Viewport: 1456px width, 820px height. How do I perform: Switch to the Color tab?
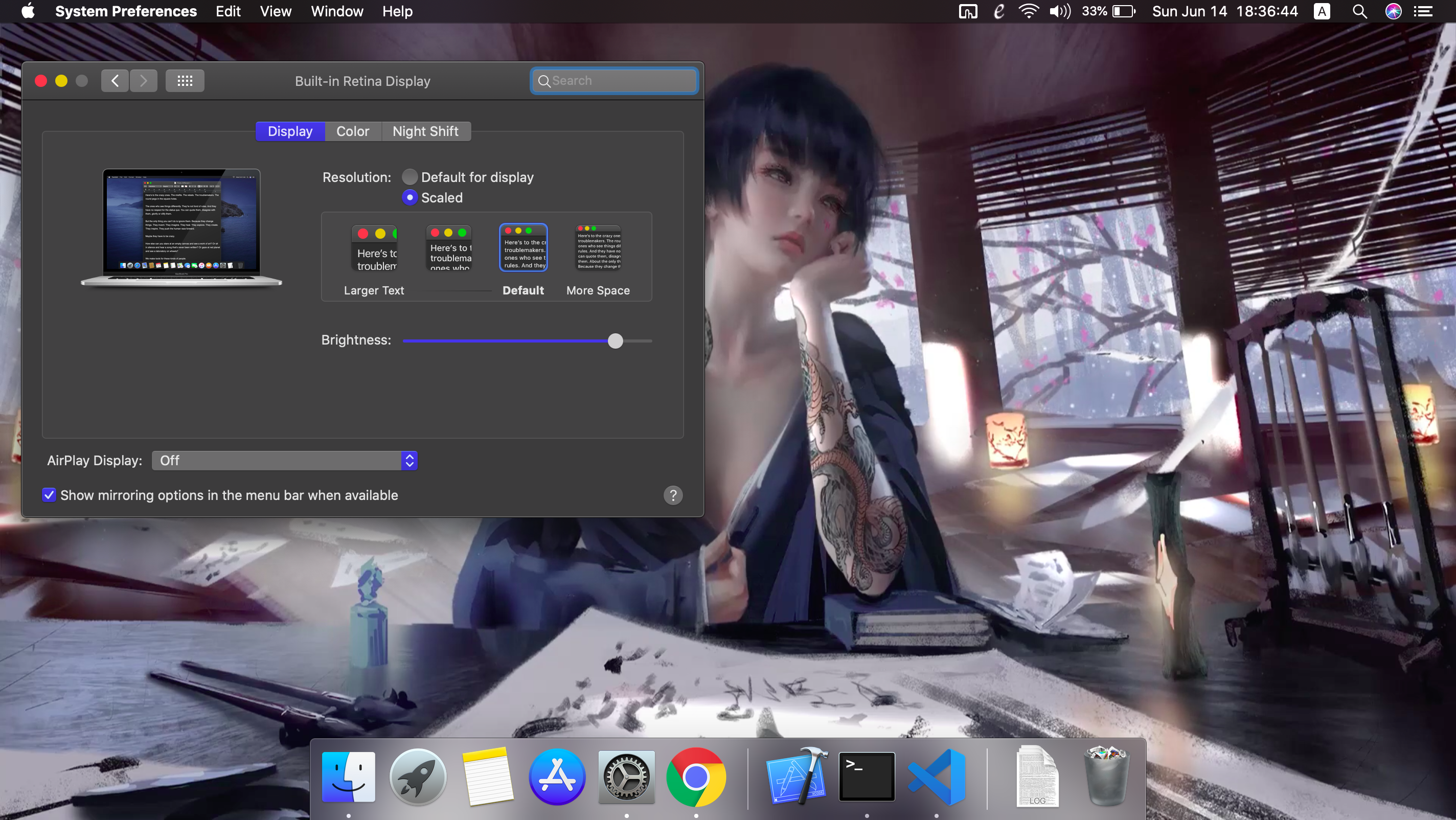pyautogui.click(x=353, y=131)
